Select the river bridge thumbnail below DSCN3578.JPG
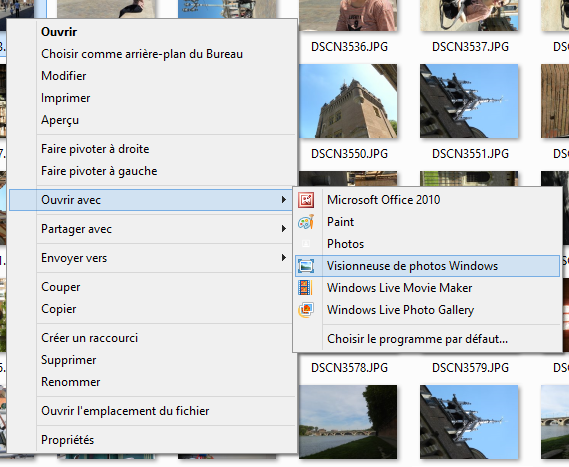569x467 pixels. (x=348, y=422)
